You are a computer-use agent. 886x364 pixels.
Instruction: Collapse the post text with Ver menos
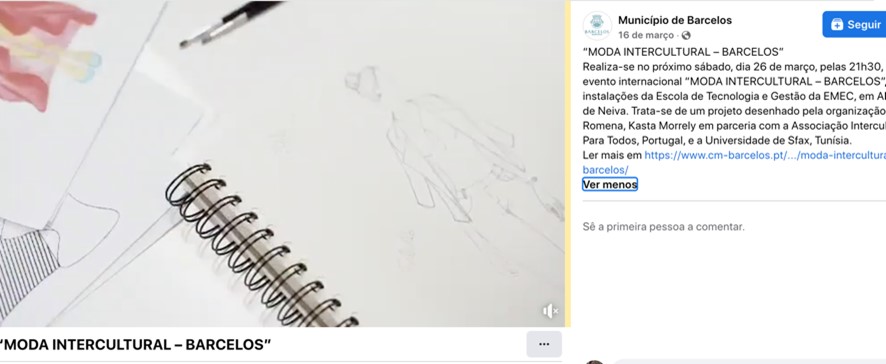point(610,184)
